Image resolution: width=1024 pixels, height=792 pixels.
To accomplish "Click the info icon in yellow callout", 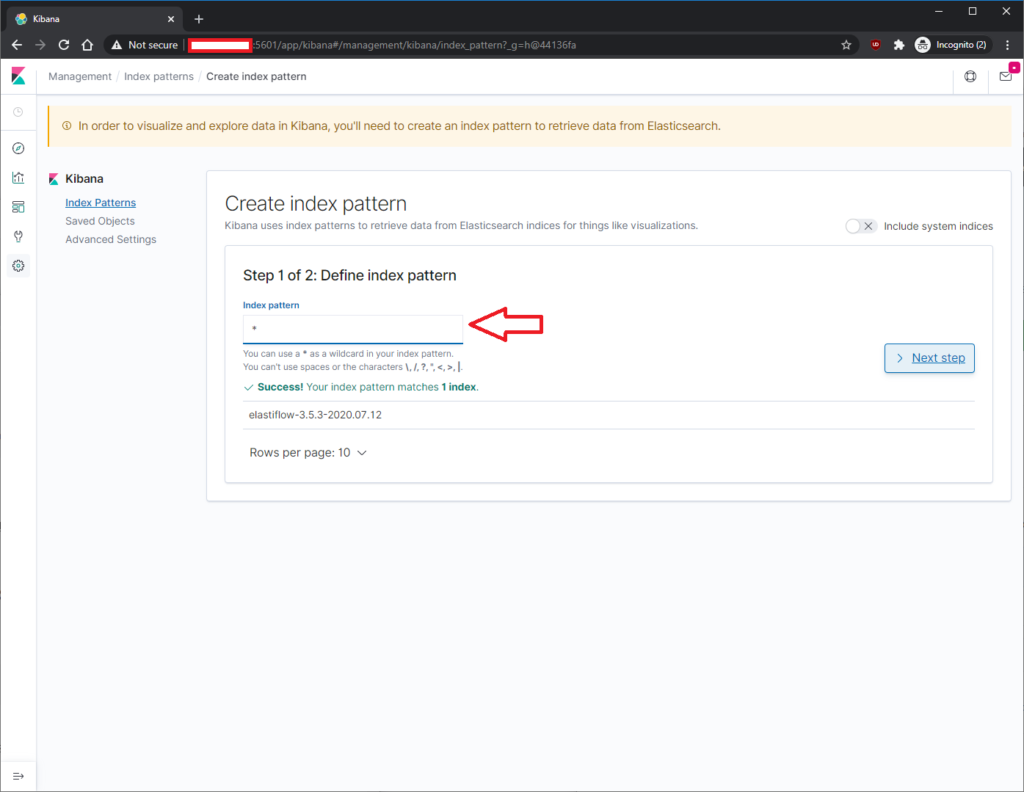I will (x=67, y=126).
